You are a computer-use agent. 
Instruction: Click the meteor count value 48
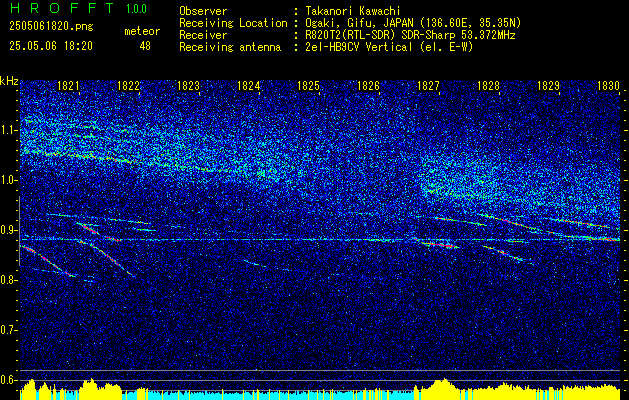[x=145, y=46]
